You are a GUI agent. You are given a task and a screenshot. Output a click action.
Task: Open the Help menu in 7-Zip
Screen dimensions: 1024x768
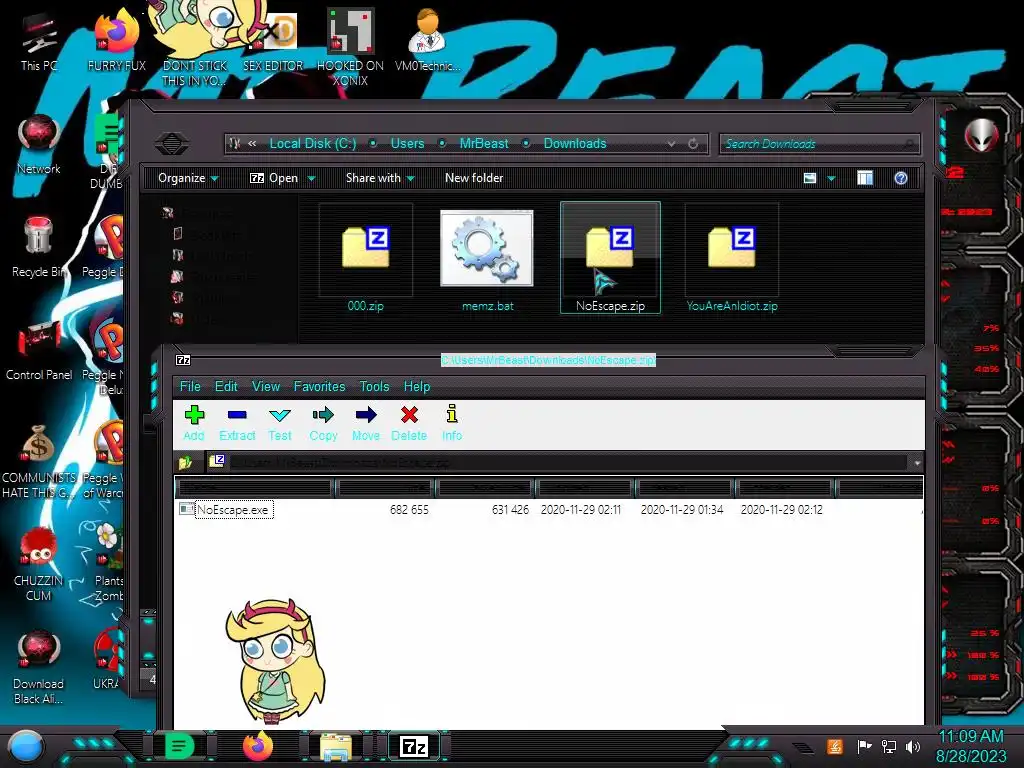(x=417, y=387)
